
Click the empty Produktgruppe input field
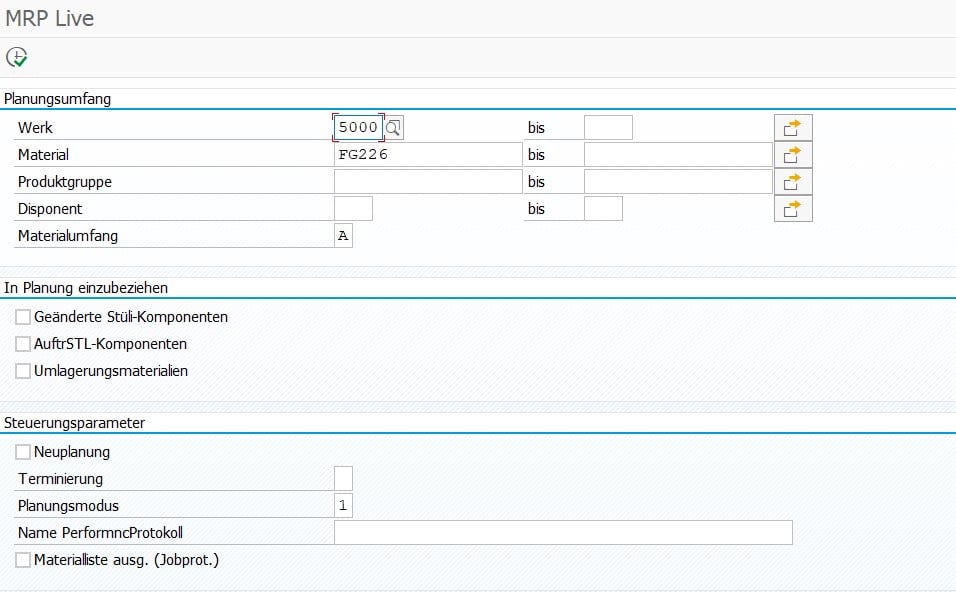[420, 181]
